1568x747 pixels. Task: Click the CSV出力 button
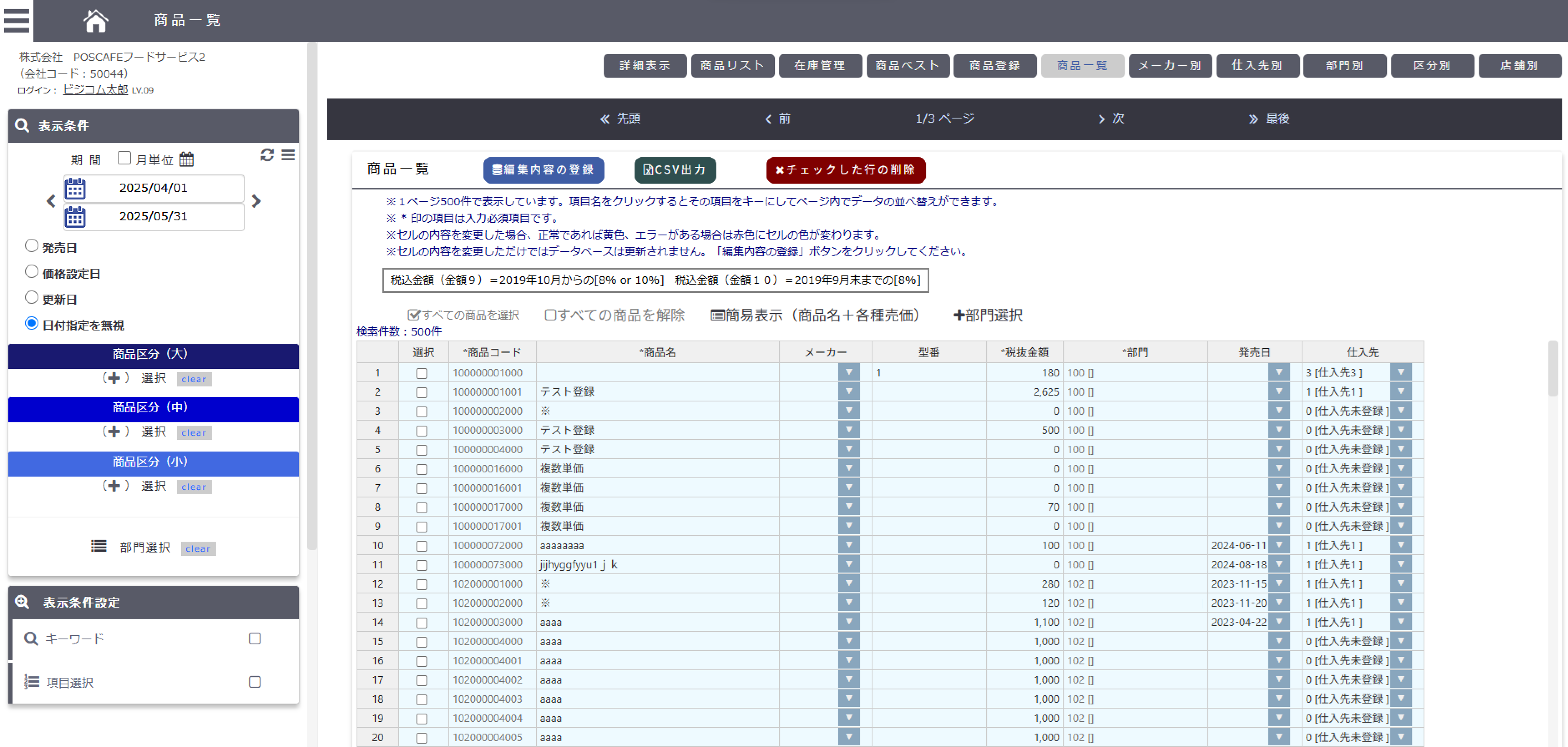point(675,170)
